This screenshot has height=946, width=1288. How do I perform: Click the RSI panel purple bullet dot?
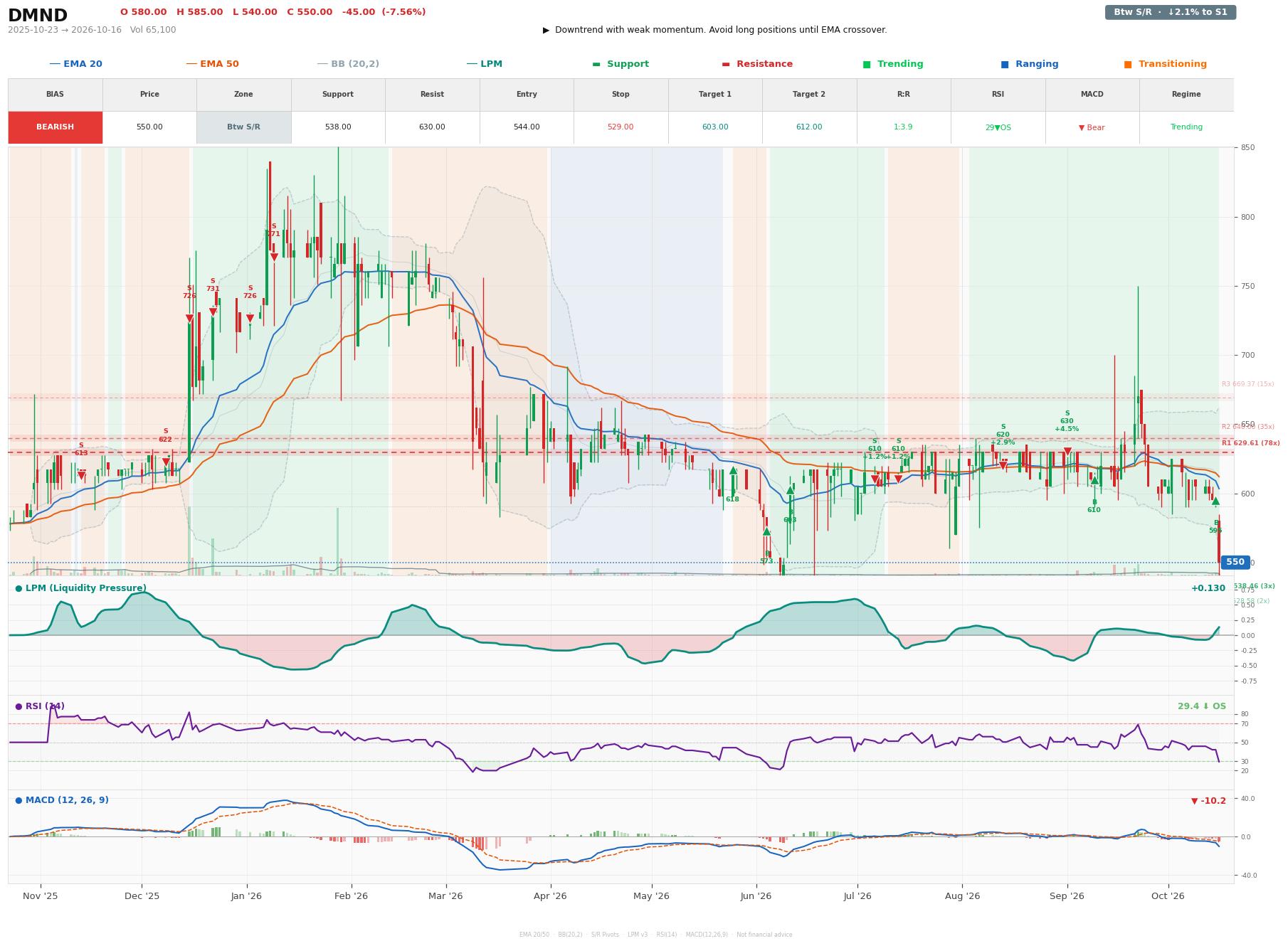19,706
